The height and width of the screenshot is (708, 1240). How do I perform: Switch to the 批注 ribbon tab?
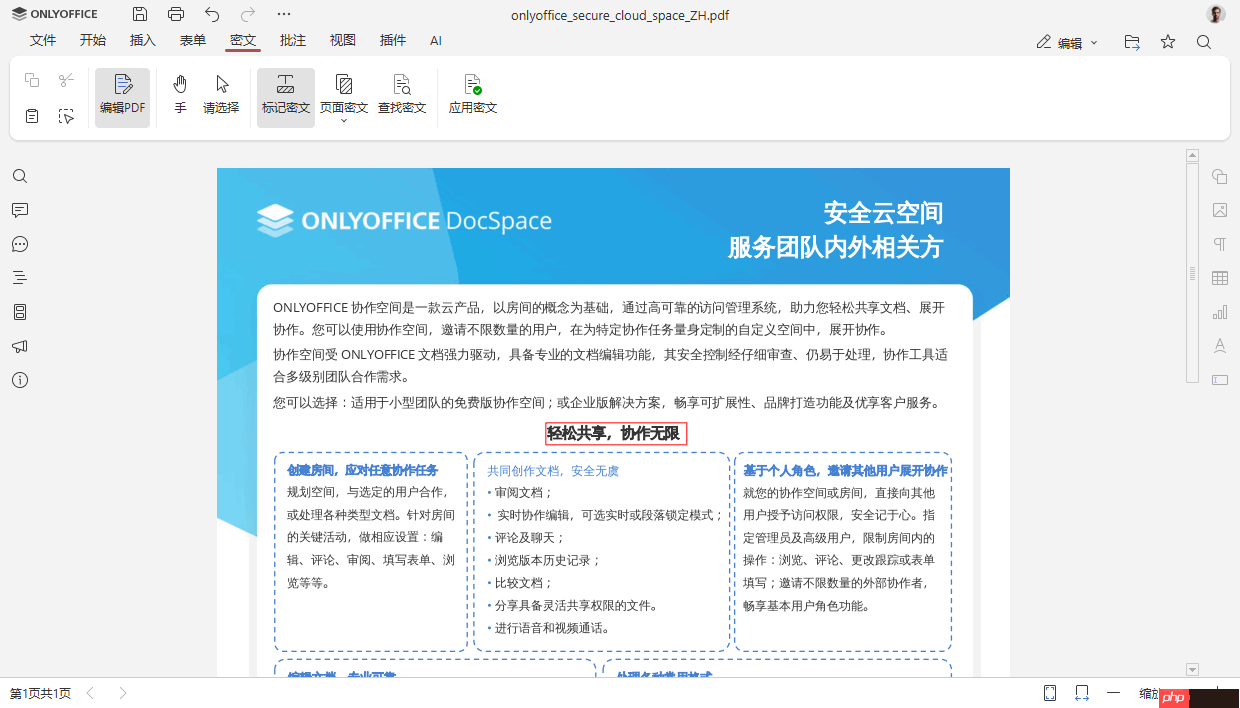tap(292, 40)
